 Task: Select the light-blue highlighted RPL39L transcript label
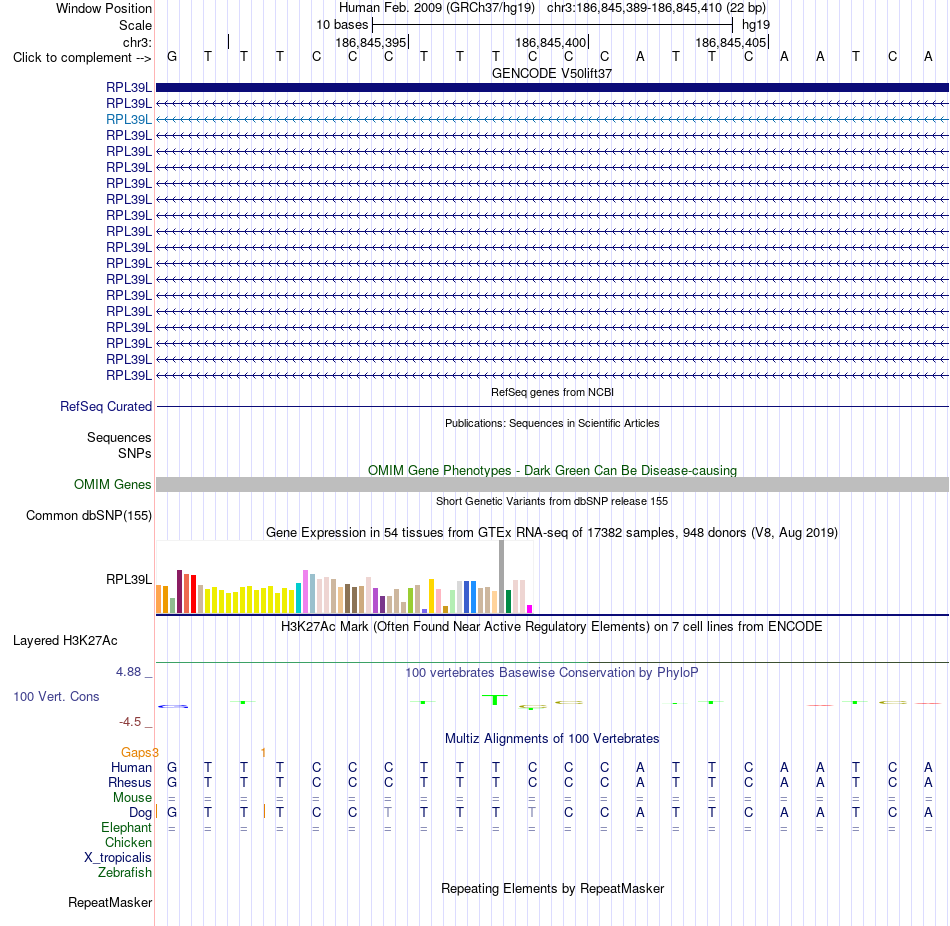click(x=129, y=119)
